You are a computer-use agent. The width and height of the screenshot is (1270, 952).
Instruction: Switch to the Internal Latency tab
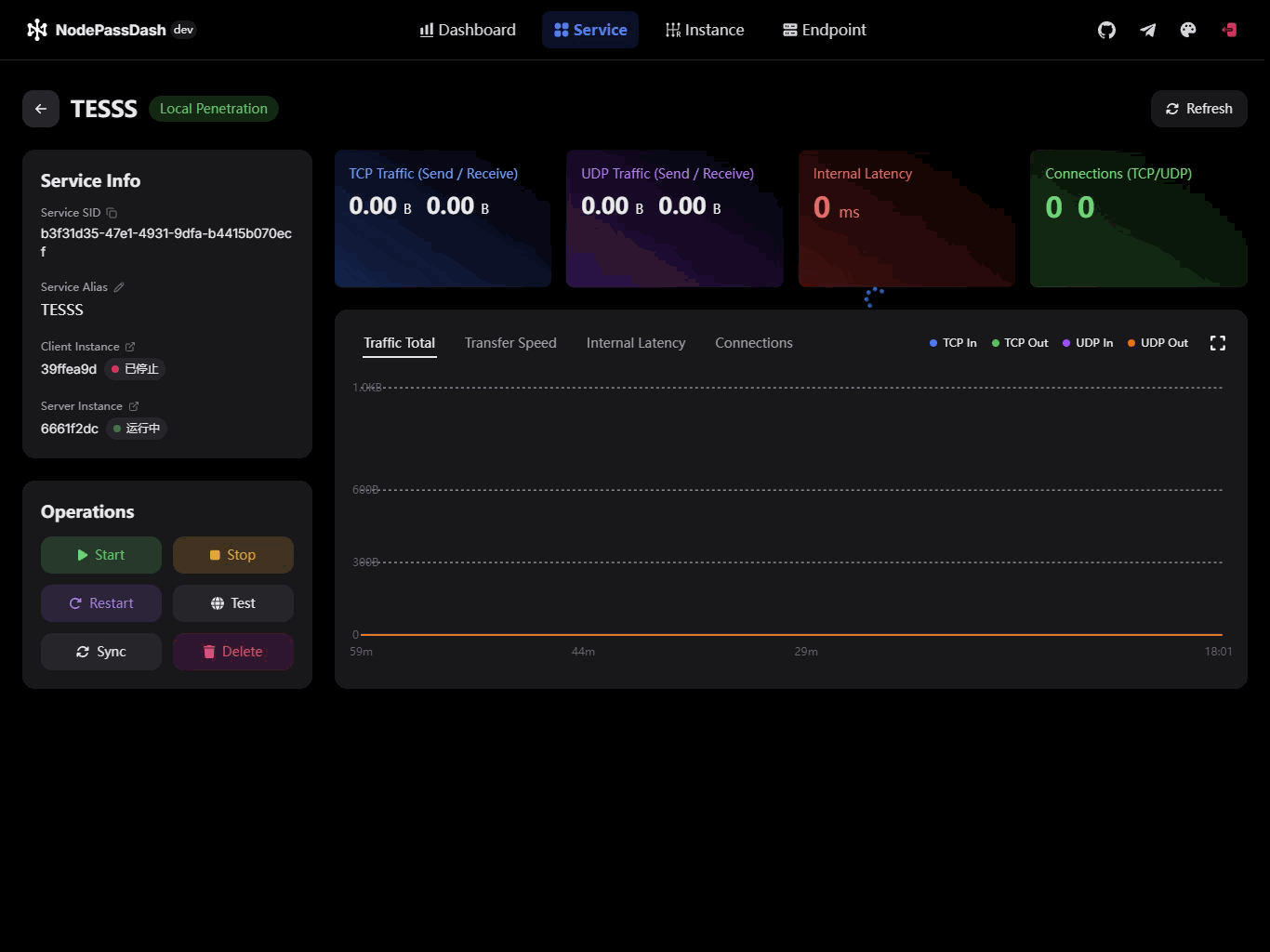click(x=636, y=343)
